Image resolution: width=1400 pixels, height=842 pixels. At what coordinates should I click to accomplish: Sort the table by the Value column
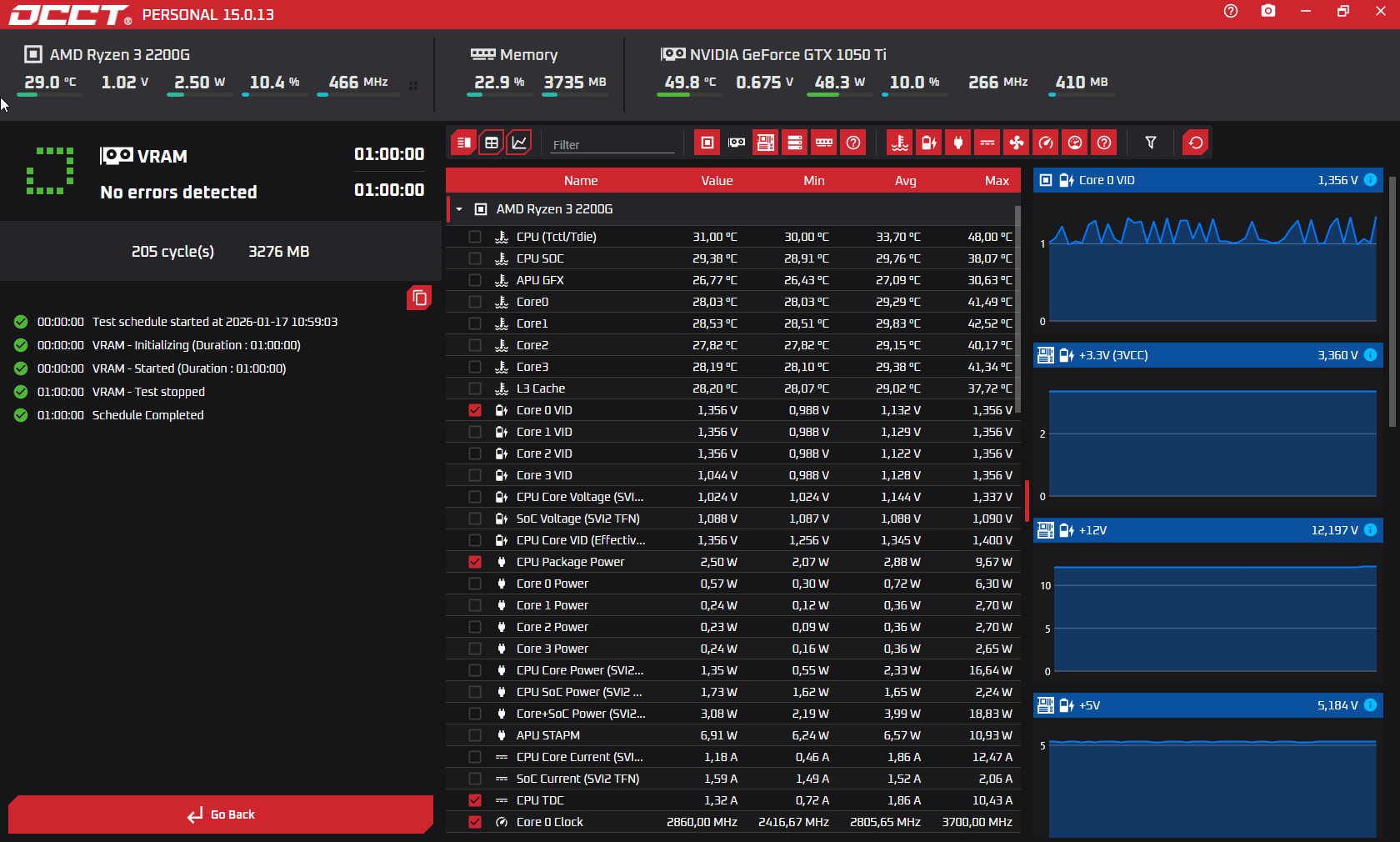pos(717,181)
